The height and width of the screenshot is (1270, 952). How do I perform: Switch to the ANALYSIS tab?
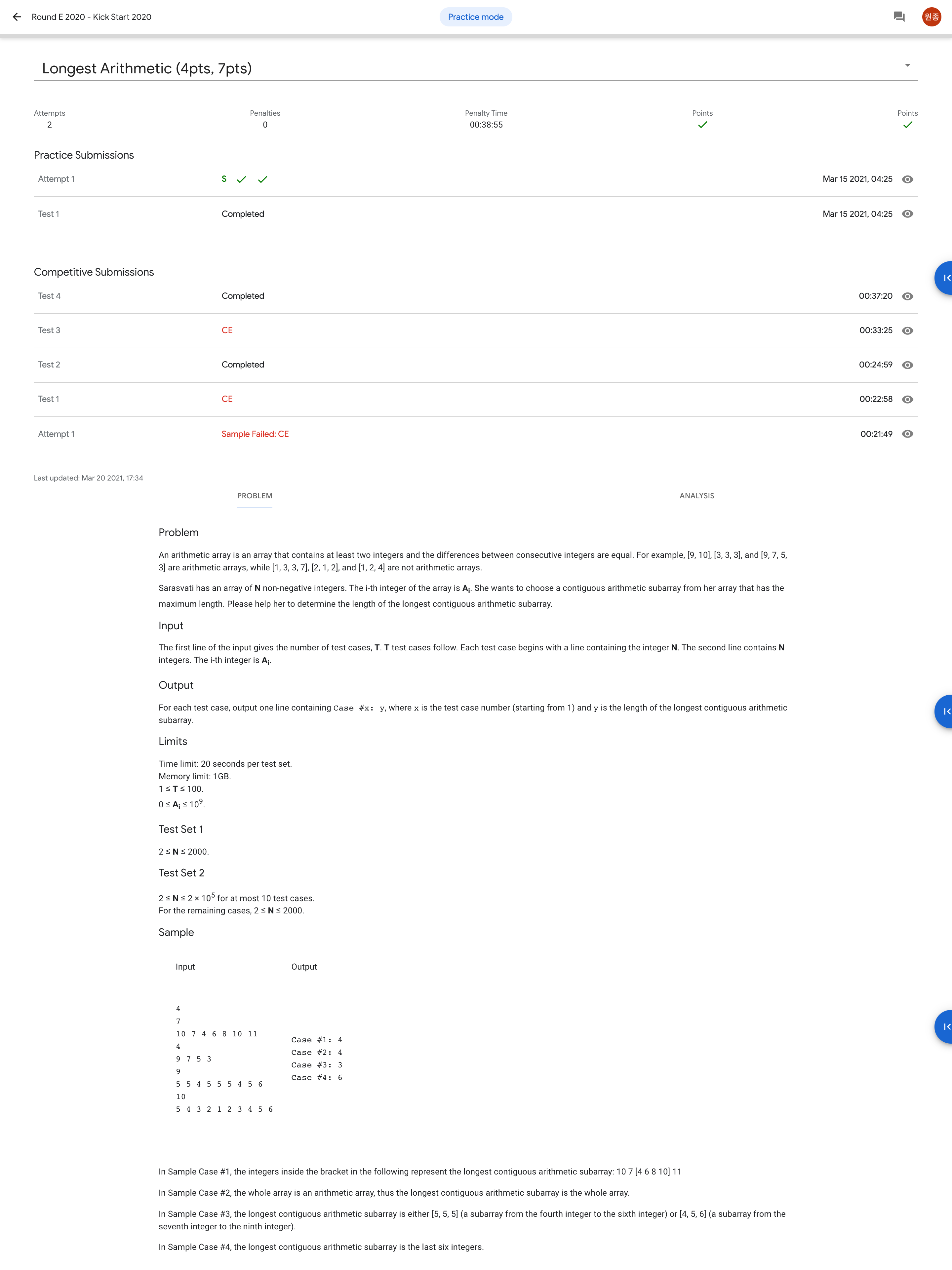coord(696,495)
